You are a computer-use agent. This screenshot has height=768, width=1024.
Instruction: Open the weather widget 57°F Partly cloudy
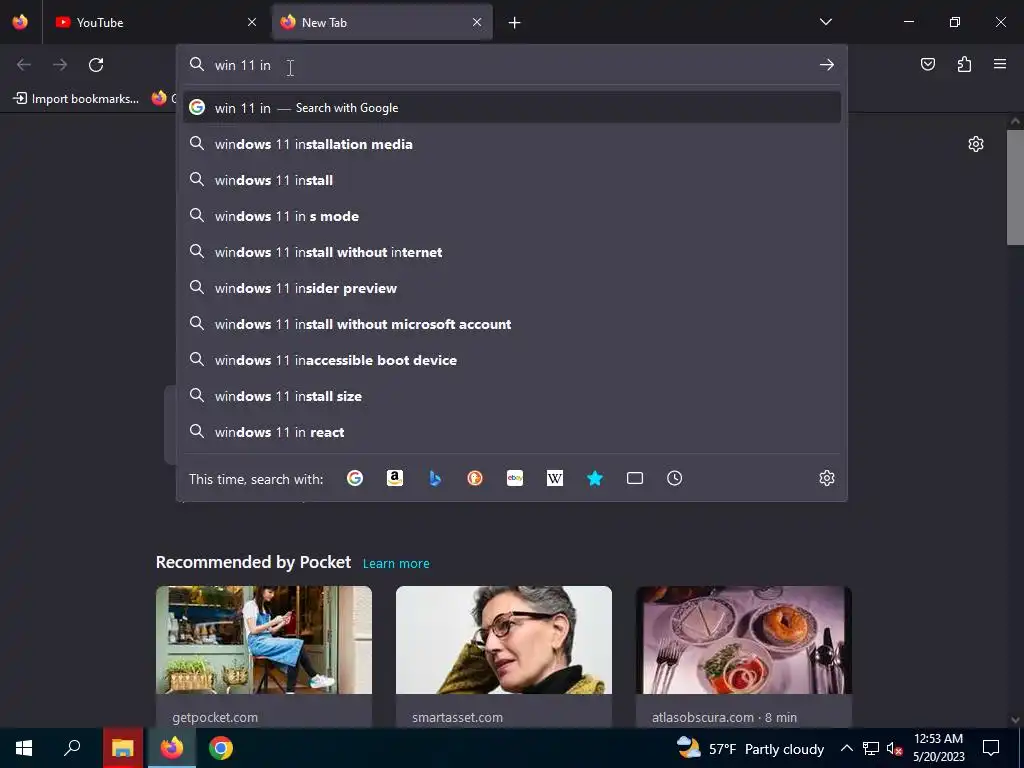pyautogui.click(x=750, y=748)
